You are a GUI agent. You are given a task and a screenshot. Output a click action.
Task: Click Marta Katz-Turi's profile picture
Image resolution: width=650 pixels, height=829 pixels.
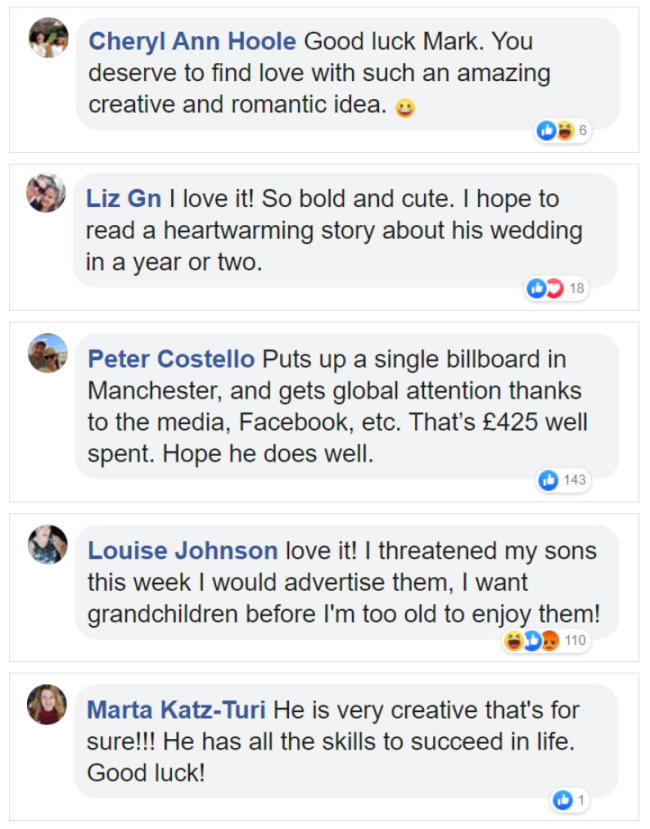(47, 704)
